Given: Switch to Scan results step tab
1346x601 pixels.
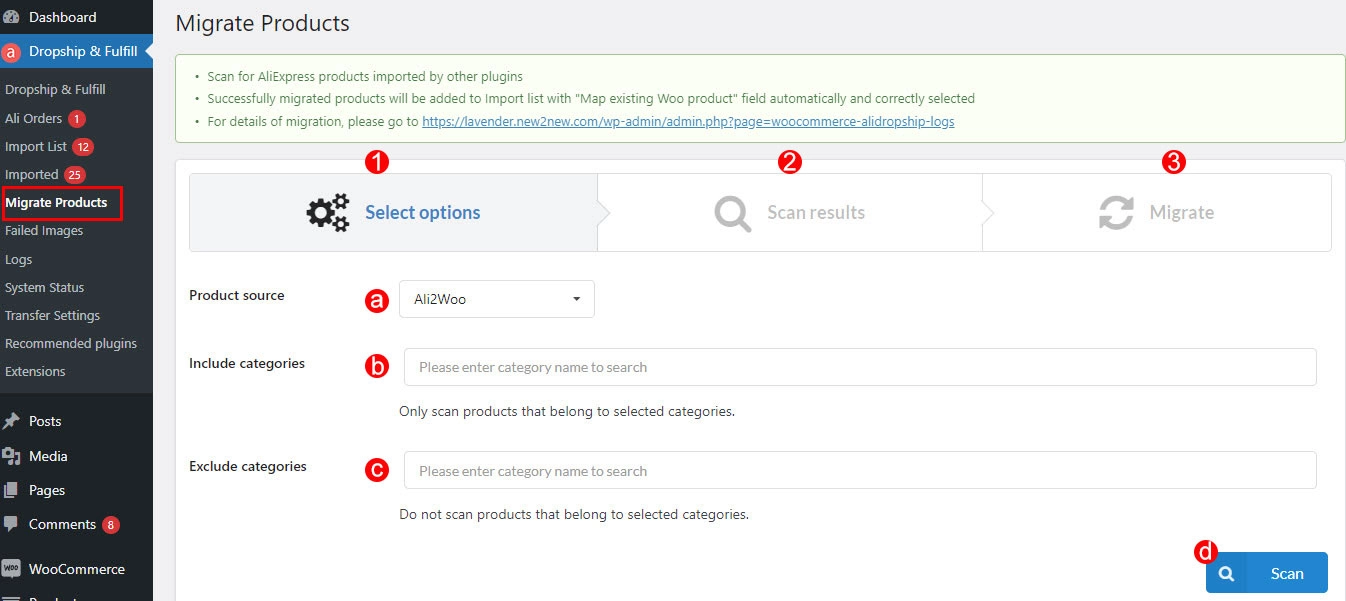Looking at the screenshot, I should point(790,212).
